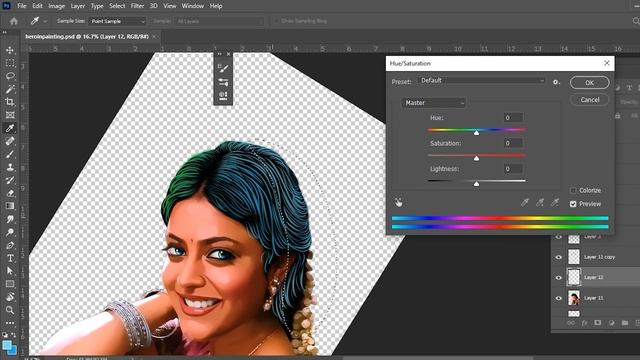640x360 pixels.
Task: Click Cancel in Hue/Saturation dialog
Action: tap(589, 100)
